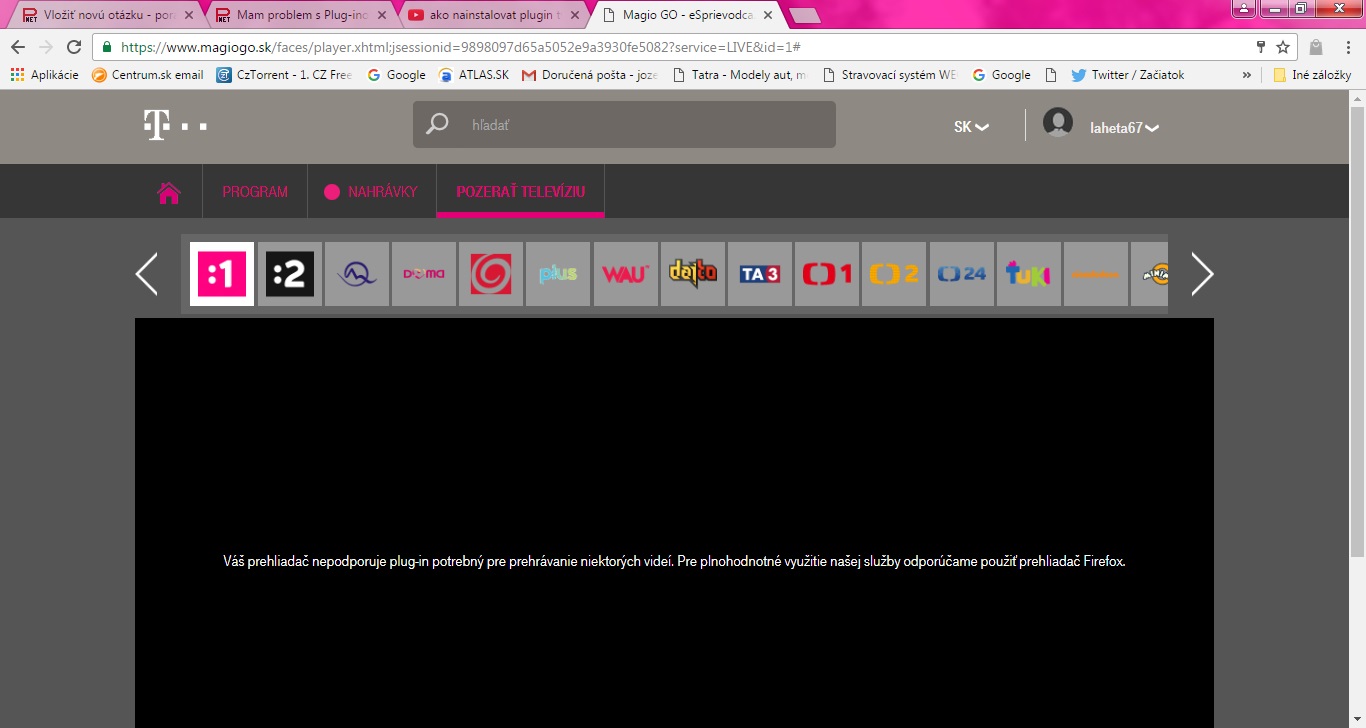This screenshot has height=728, width=1366.
Task: Show more channels with right arrow
Action: [1202, 274]
